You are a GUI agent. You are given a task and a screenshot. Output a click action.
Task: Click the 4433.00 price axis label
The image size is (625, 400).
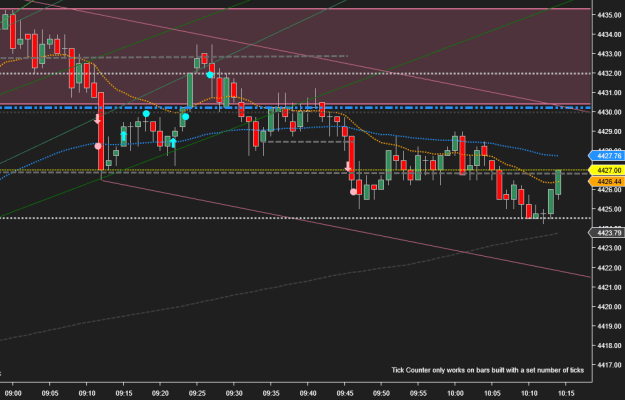tap(609, 54)
